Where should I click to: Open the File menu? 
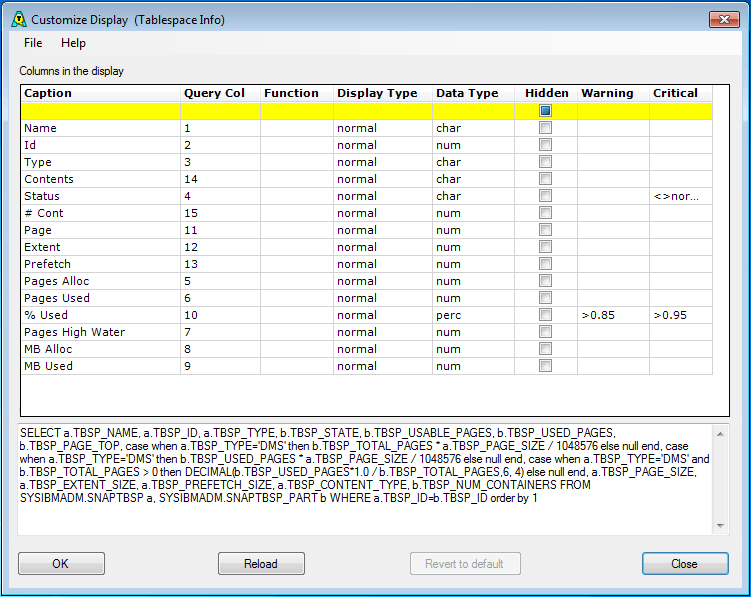(33, 43)
